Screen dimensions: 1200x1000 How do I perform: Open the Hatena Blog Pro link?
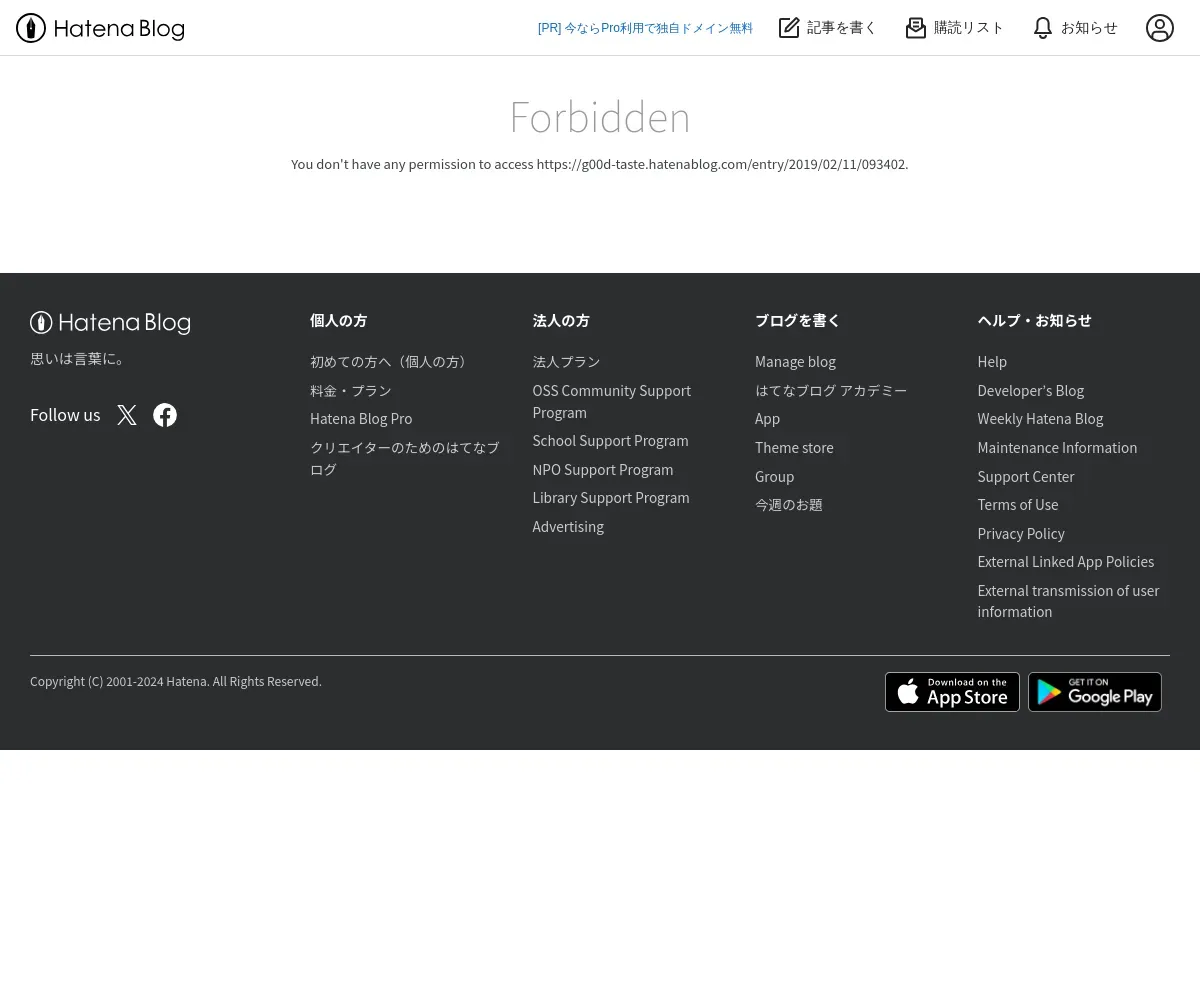click(x=361, y=419)
